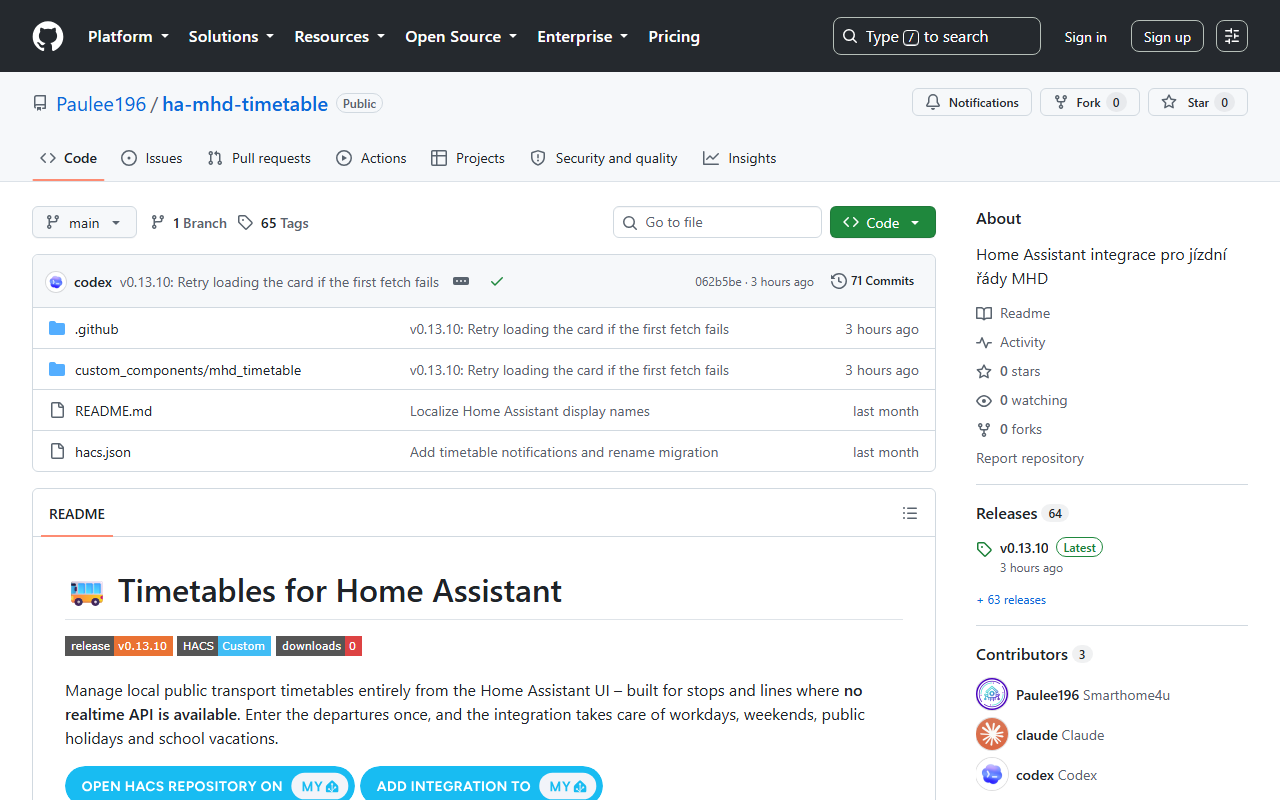1280x800 pixels.
Task: Click the Go to file input
Action: (x=717, y=222)
